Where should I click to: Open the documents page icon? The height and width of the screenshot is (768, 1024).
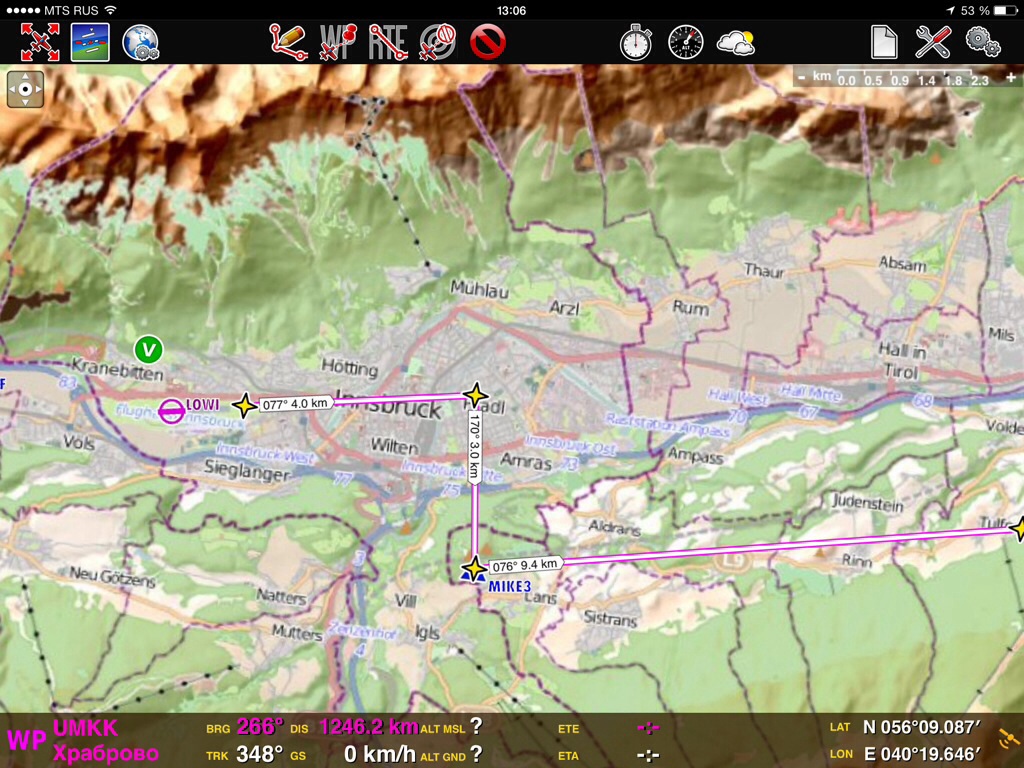pos(884,42)
